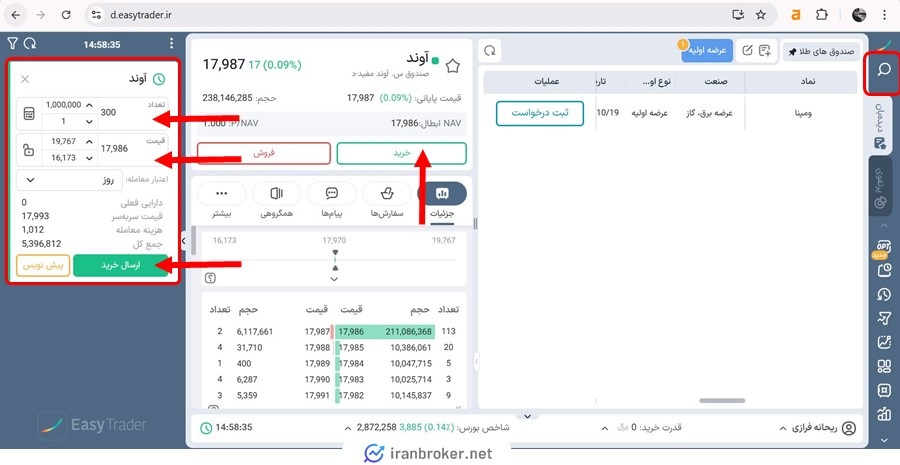The height and width of the screenshot is (465, 900).
Task: Click the red فروش sell button
Action: (x=264, y=153)
